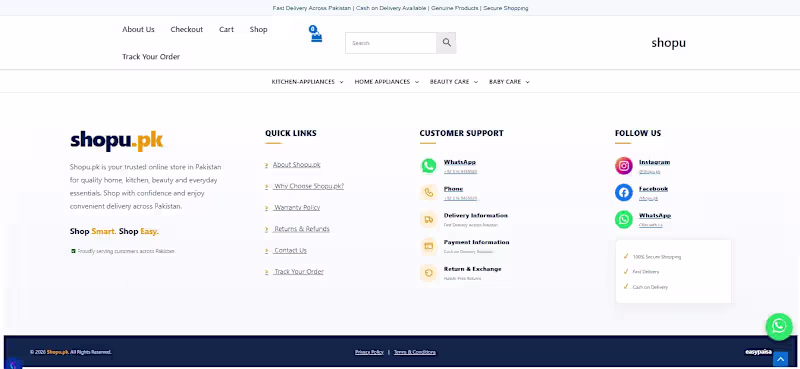800x369 pixels.
Task: Click the Return & Exchange heading text
Action: point(472,268)
